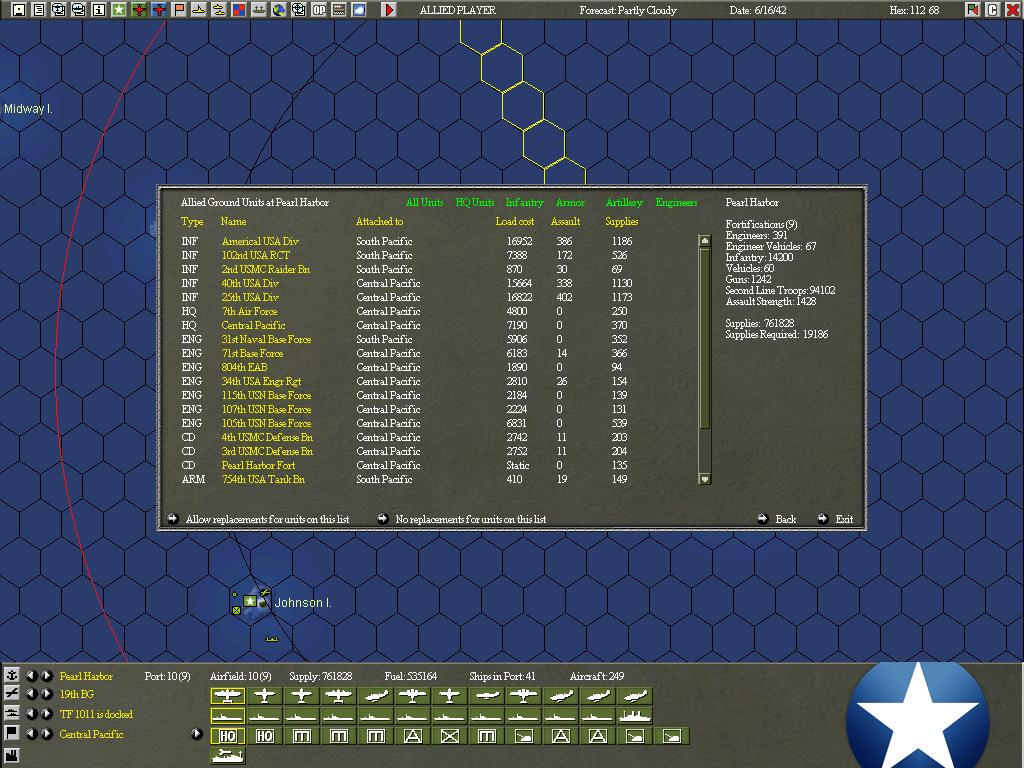The width and height of the screenshot is (1024, 768).
Task: Click the Johnson I. base marker on map
Action: click(x=250, y=601)
